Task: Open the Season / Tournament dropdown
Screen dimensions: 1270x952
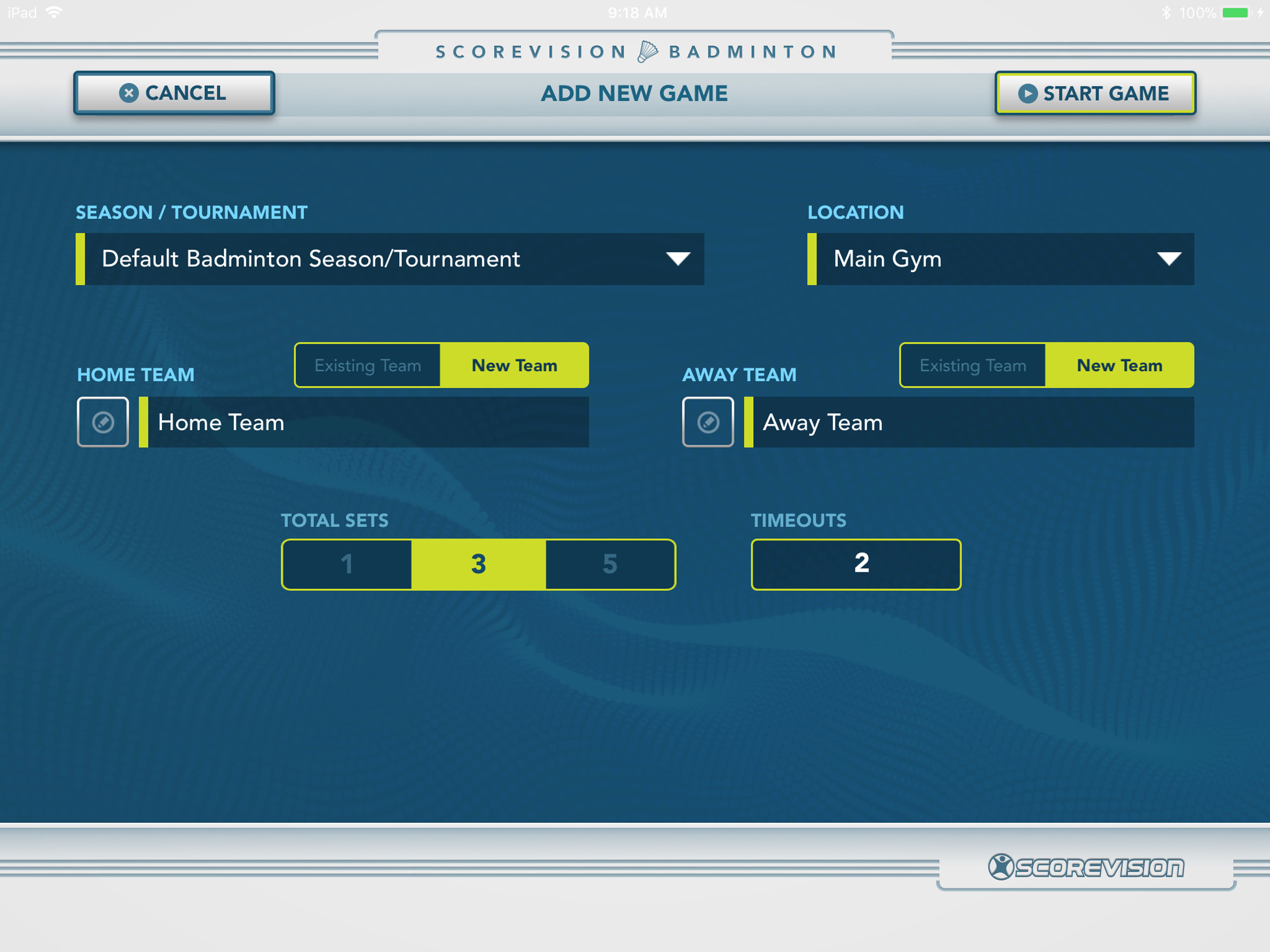Action: pos(390,259)
